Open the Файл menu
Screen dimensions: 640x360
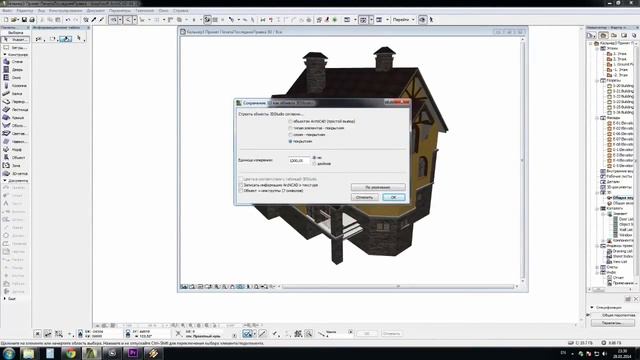[x=7, y=11]
